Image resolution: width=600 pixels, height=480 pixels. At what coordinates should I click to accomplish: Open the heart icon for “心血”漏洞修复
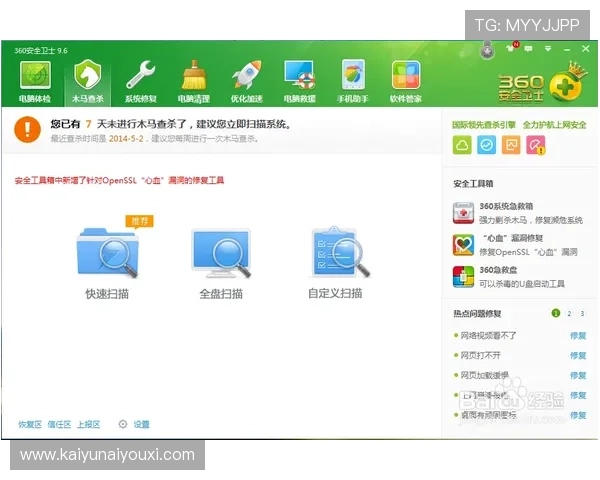pos(463,245)
